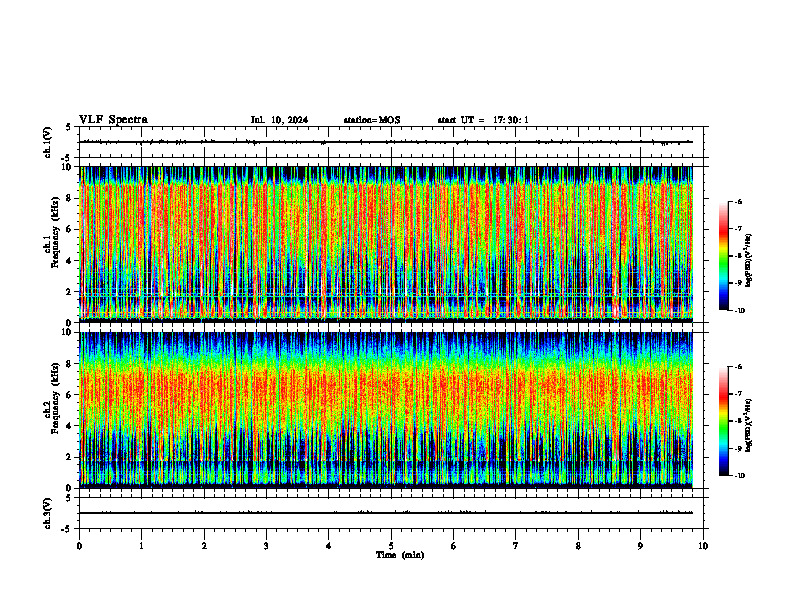Click the log(PSD) label beside ch.1 colorbar

748,261
